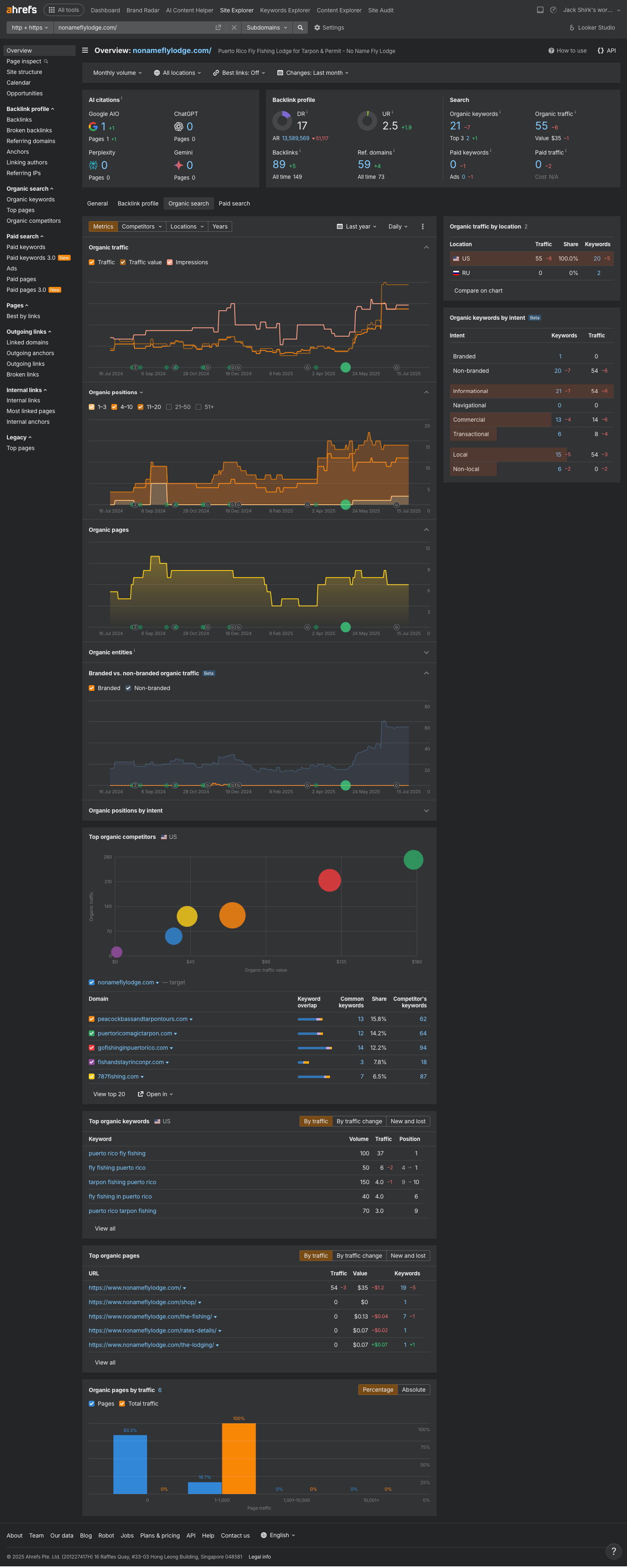Click the orange bubble in competitors chart
Image resolution: width=627 pixels, height=1568 pixels.
(x=232, y=915)
